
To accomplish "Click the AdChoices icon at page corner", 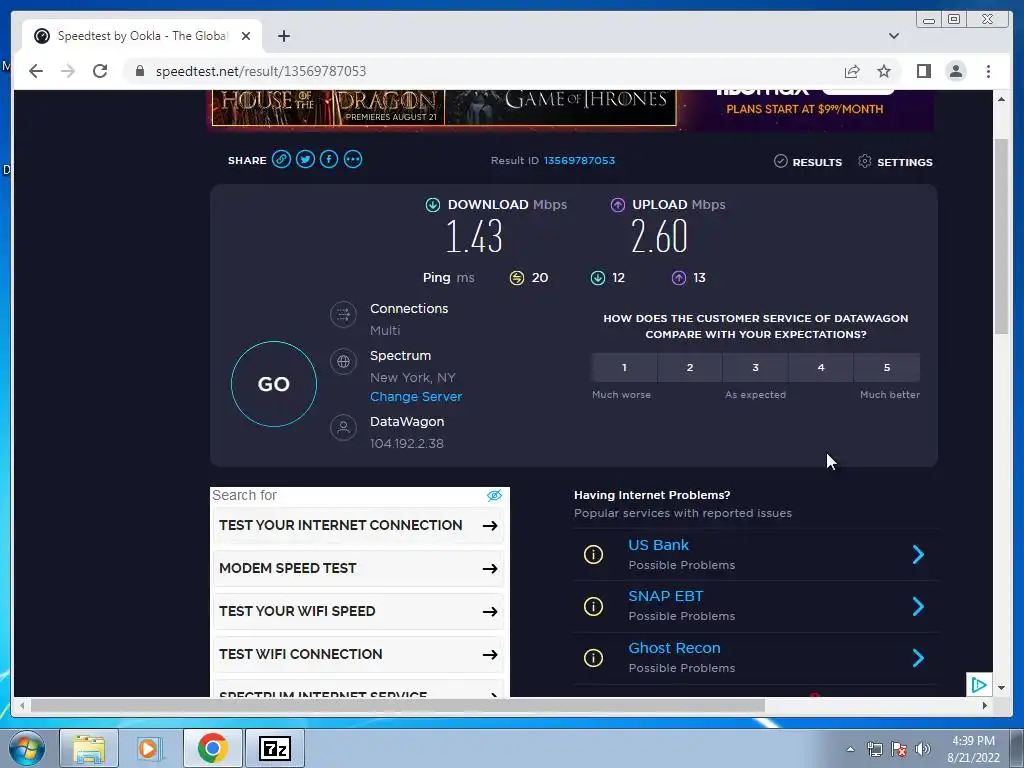I will tap(978, 684).
